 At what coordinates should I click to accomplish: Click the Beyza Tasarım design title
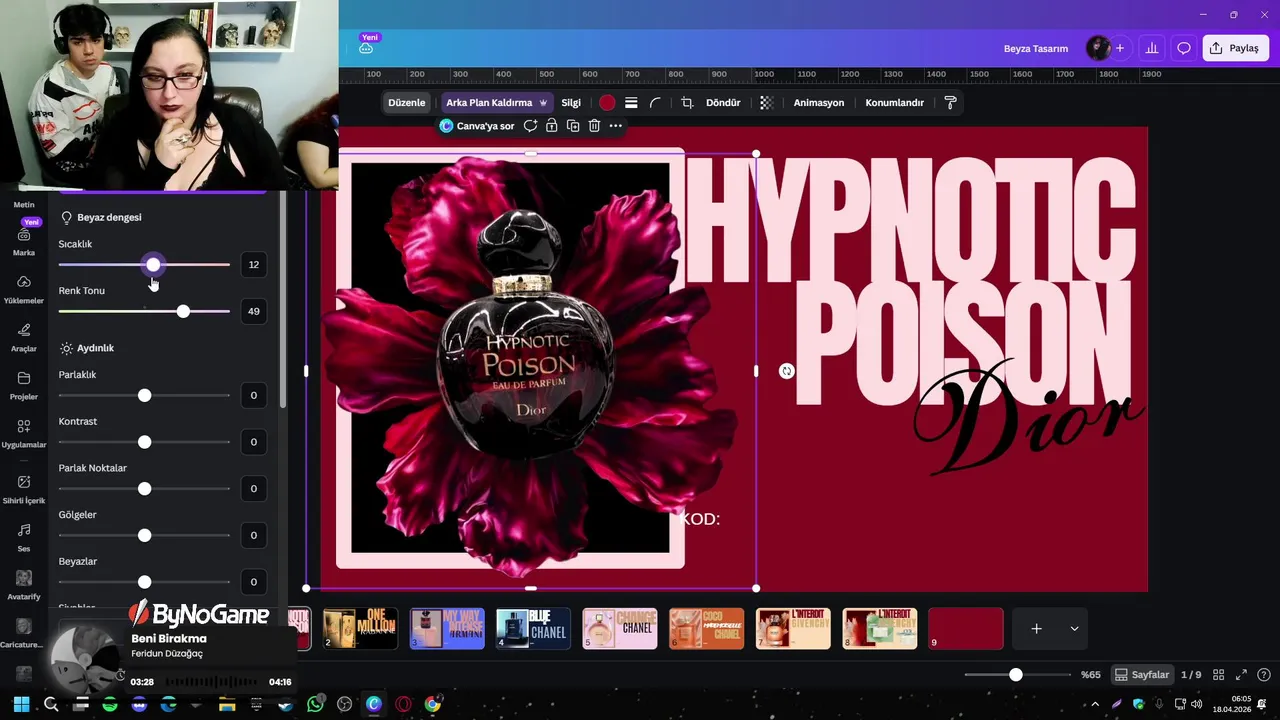click(x=1036, y=48)
